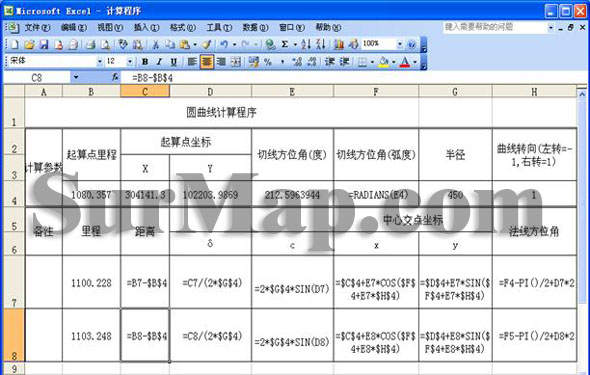The height and width of the screenshot is (375, 590).
Task: Click the fx Insert Function button
Action: 115,77
